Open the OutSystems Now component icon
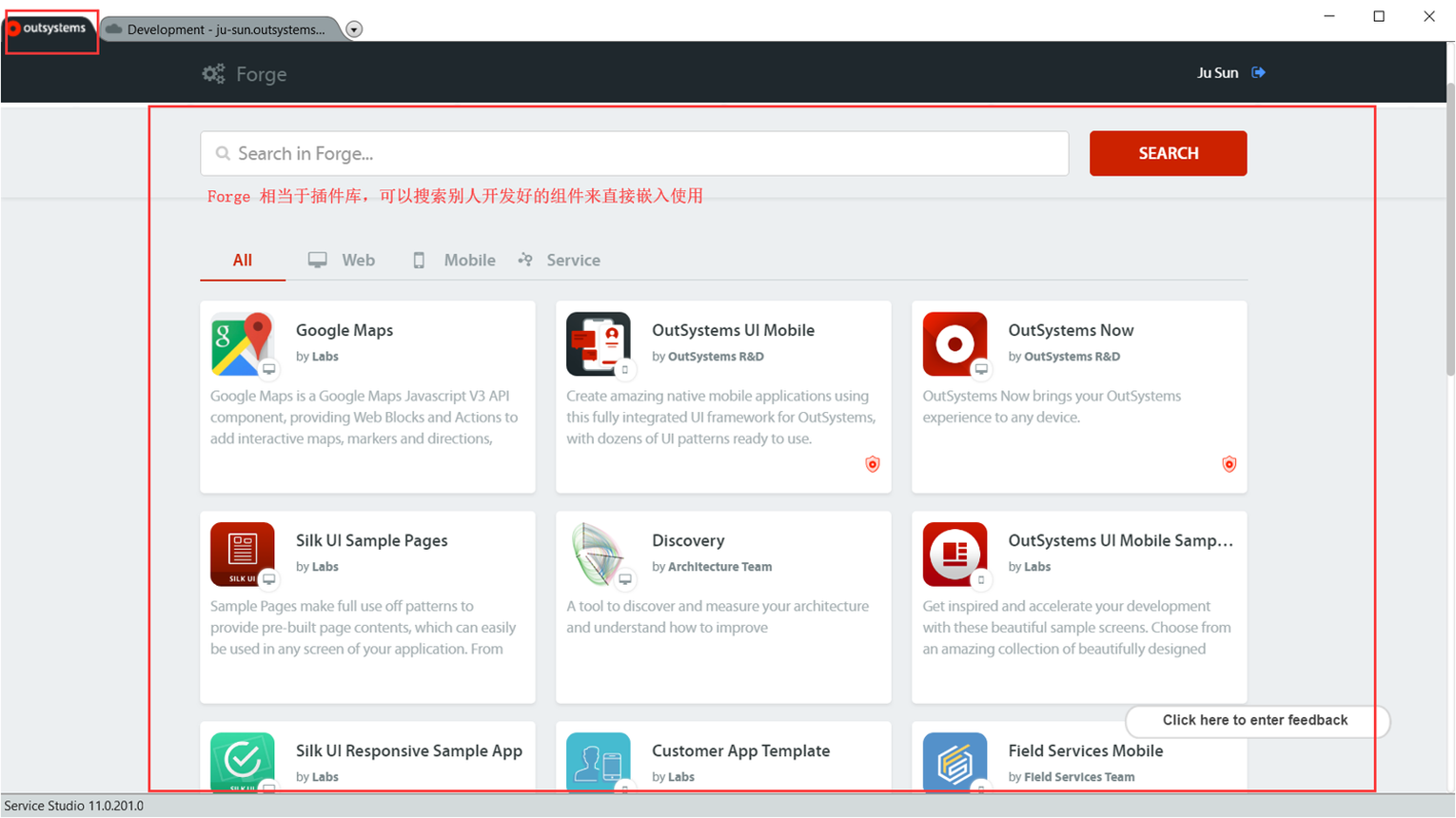Screen dimensions: 1456x818 click(954, 343)
